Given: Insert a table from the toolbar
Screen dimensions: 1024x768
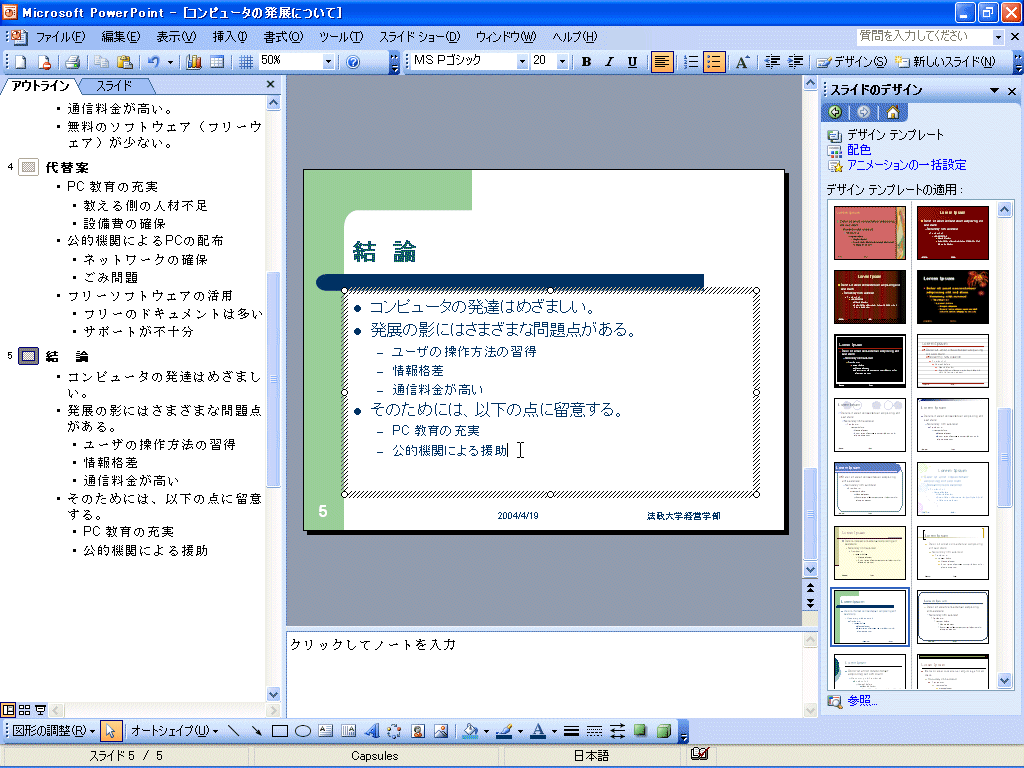Looking at the screenshot, I should pos(217,62).
